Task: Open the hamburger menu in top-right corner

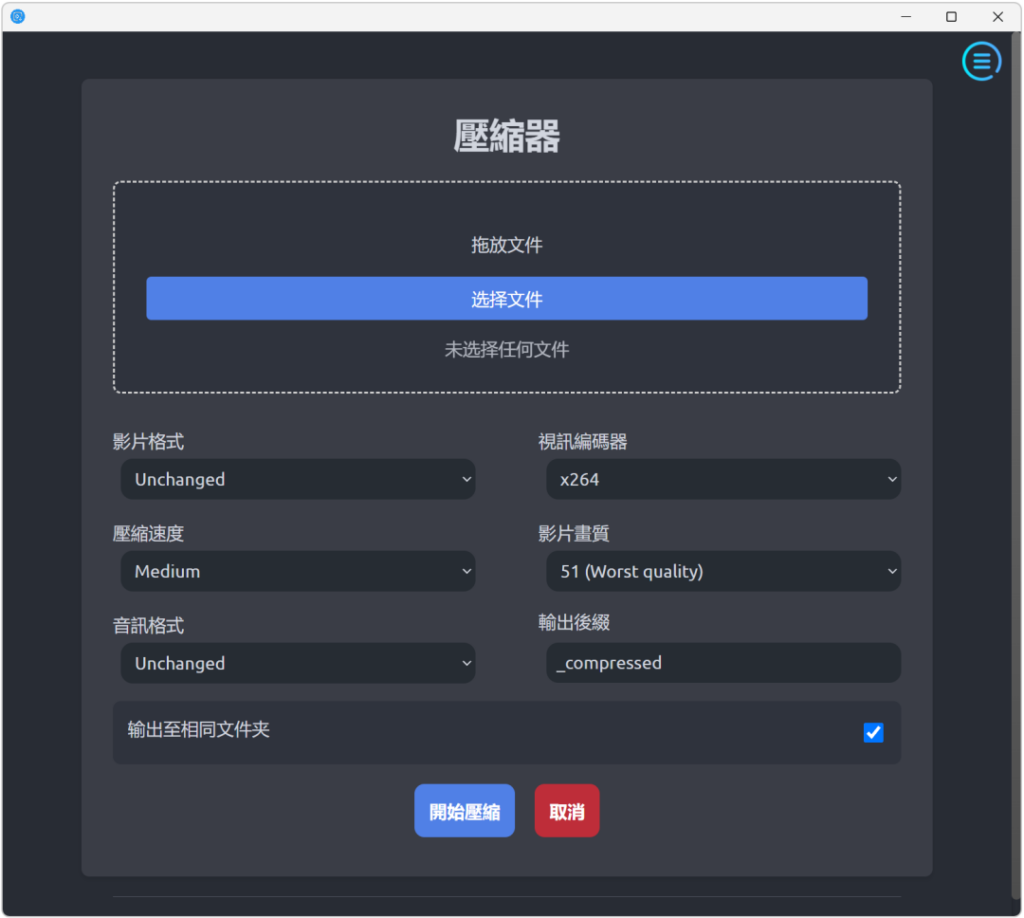Action: [x=981, y=61]
